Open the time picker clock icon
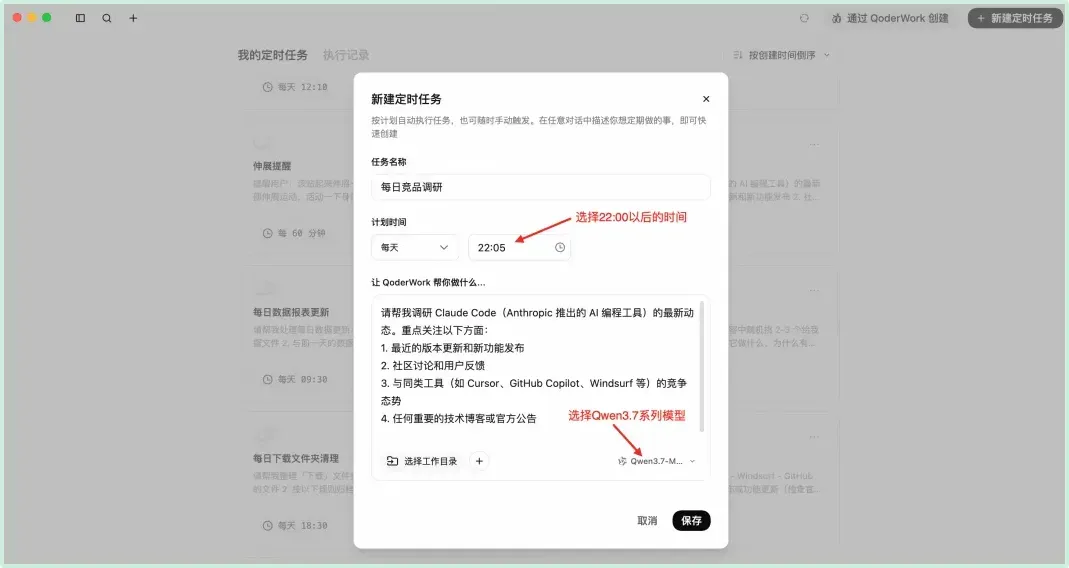1069x568 pixels. 560,248
